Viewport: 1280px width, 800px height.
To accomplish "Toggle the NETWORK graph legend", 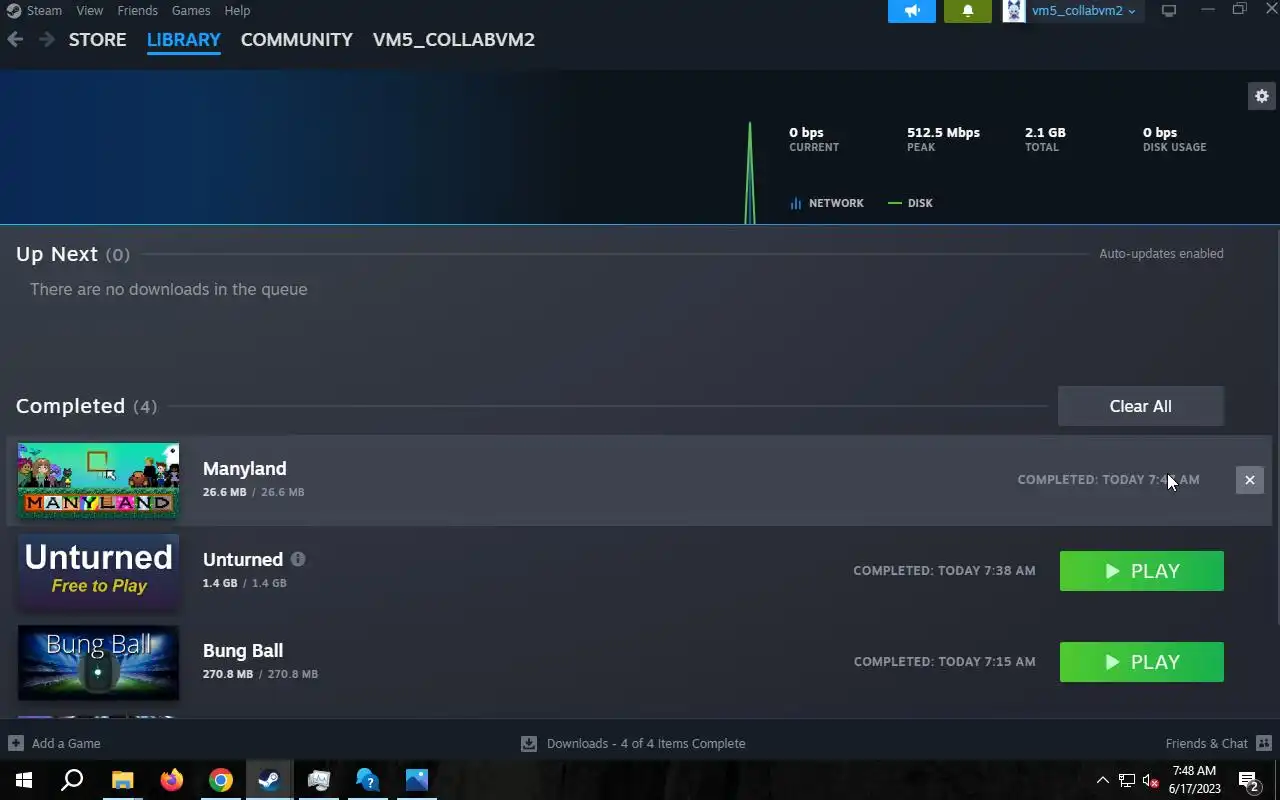I will tap(826, 203).
